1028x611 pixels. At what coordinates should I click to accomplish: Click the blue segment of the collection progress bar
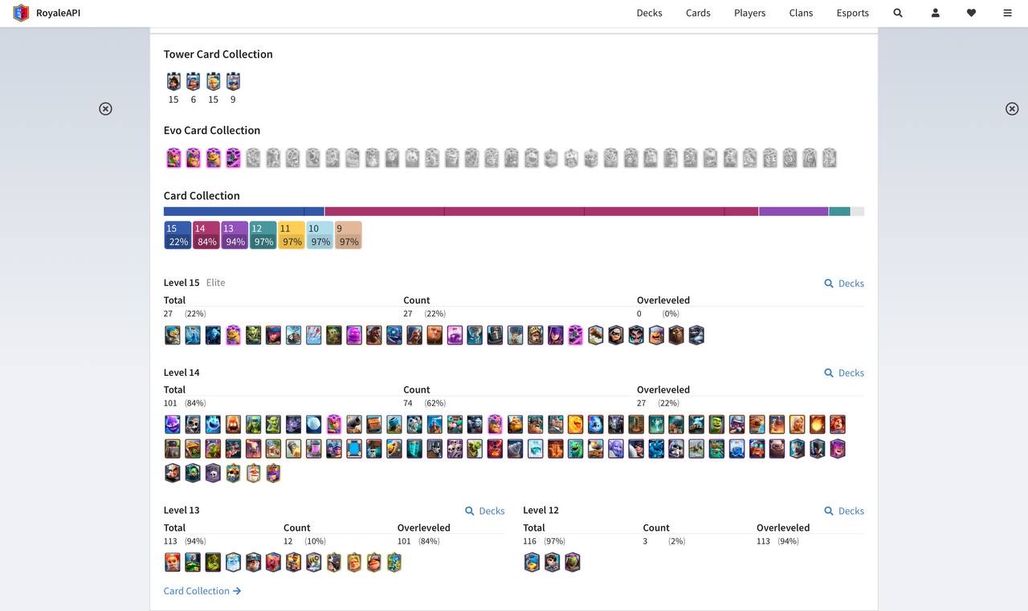pos(244,212)
